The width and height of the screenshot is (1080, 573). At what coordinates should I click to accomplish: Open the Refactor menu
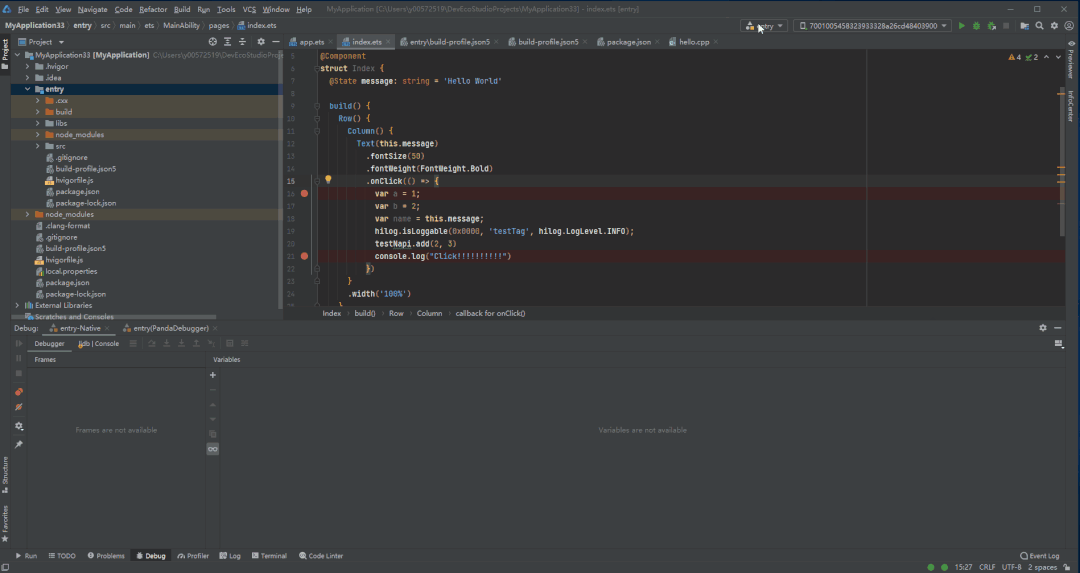point(153,10)
